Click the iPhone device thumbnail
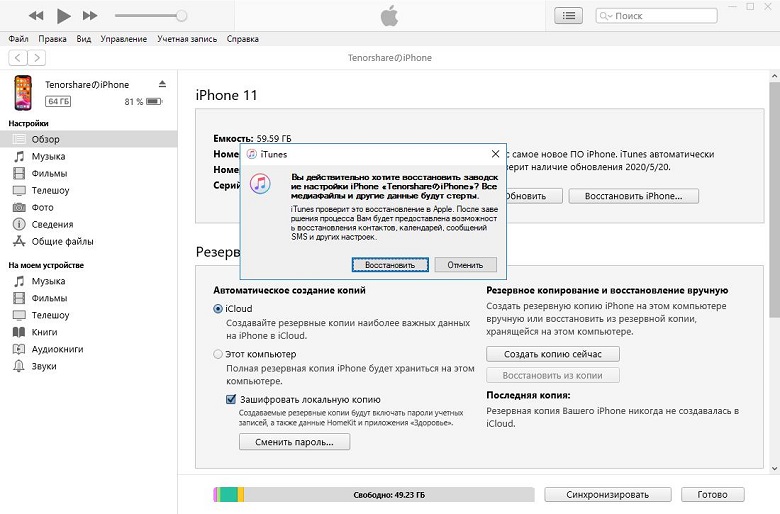 (x=23, y=93)
